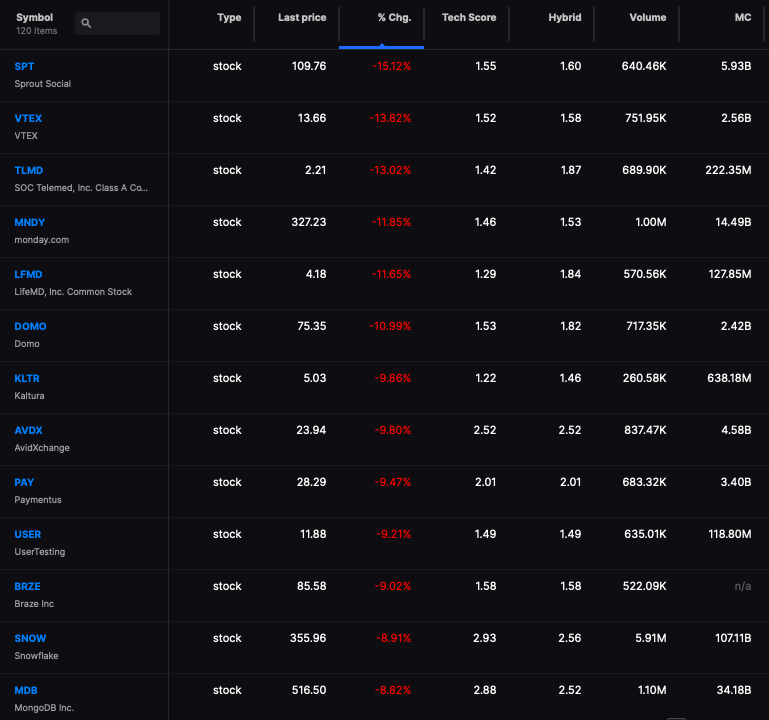Image resolution: width=769 pixels, height=720 pixels.
Task: Click the -11.85% change for MNDY
Action: (391, 222)
